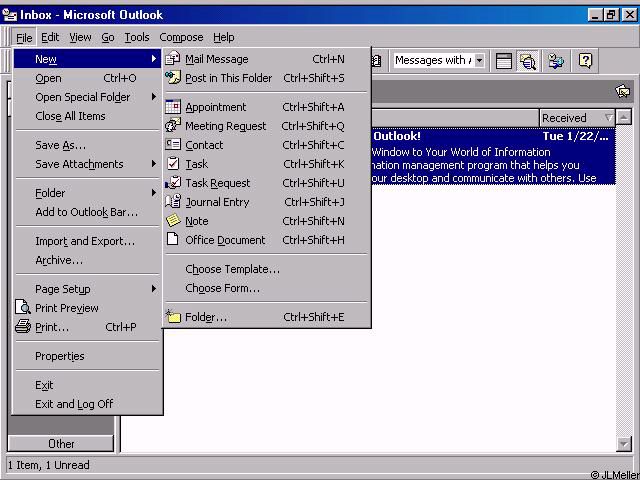Open the Edit menu
640x480 pixels.
(x=50, y=37)
